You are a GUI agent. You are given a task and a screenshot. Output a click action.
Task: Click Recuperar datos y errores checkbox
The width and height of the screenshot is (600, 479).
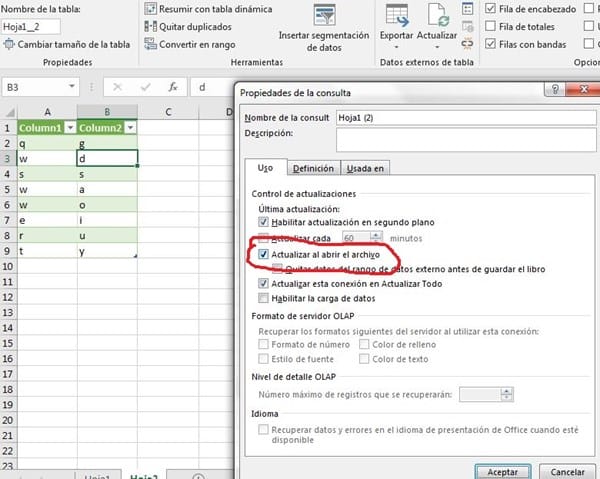[263, 429]
